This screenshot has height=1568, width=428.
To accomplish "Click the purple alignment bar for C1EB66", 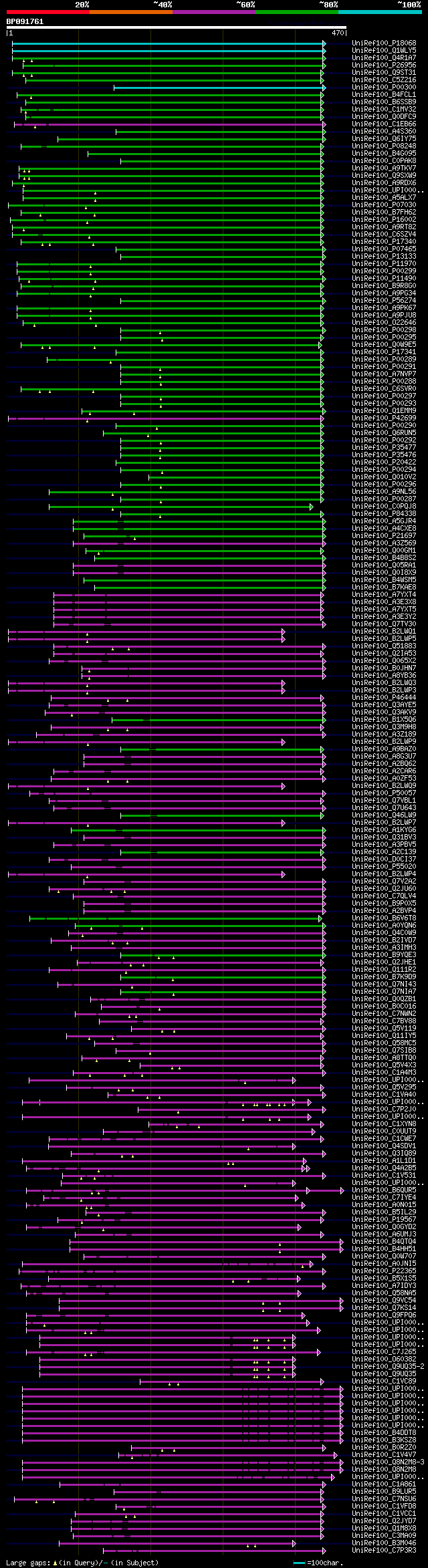I will click(170, 124).
